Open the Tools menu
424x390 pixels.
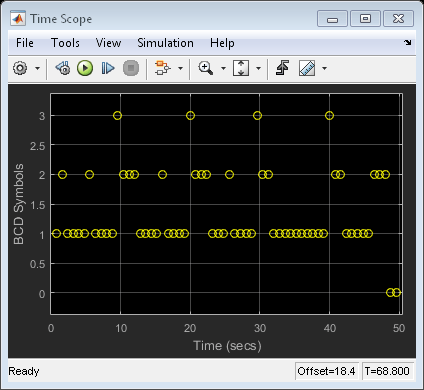[65, 43]
